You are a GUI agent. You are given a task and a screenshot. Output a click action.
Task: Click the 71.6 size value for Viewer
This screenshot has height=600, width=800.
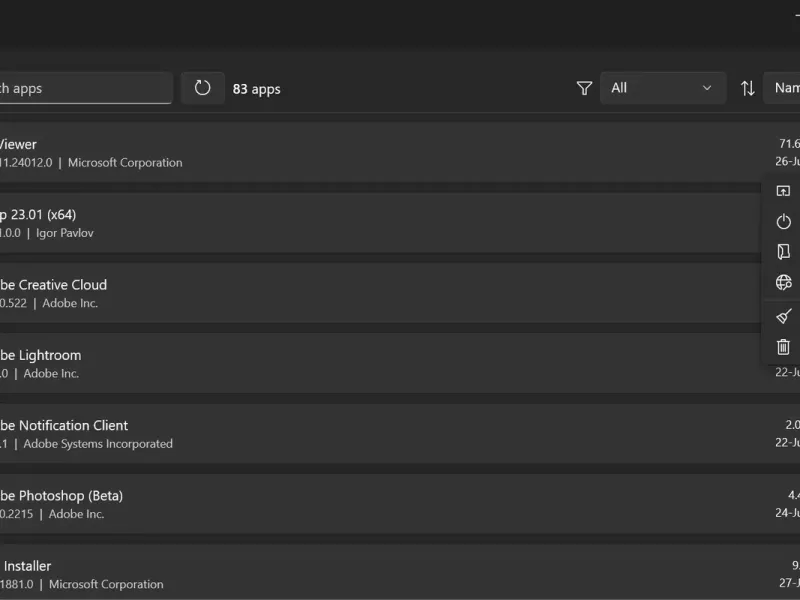pos(789,144)
